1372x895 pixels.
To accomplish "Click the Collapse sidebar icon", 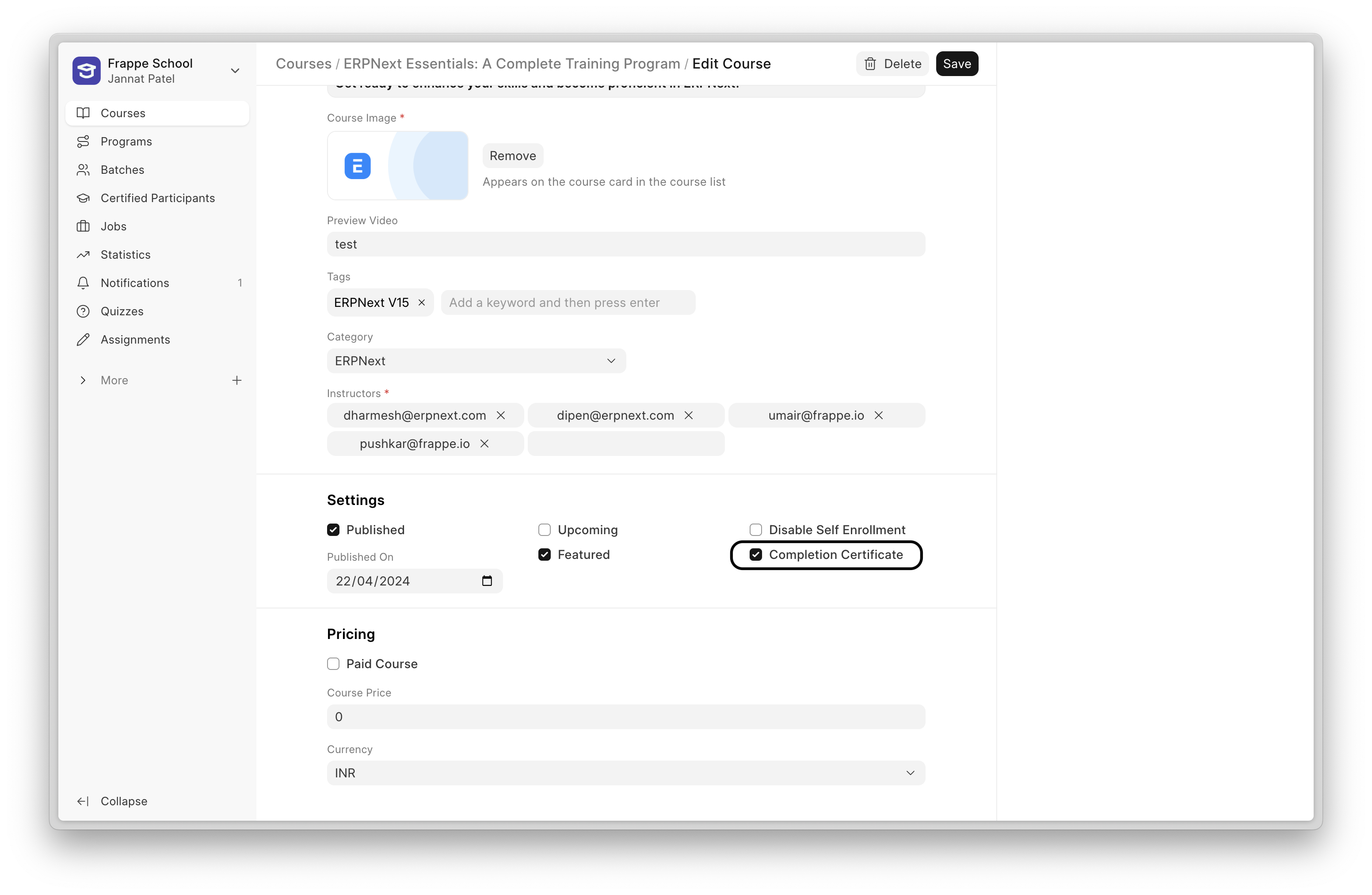I will (x=83, y=801).
